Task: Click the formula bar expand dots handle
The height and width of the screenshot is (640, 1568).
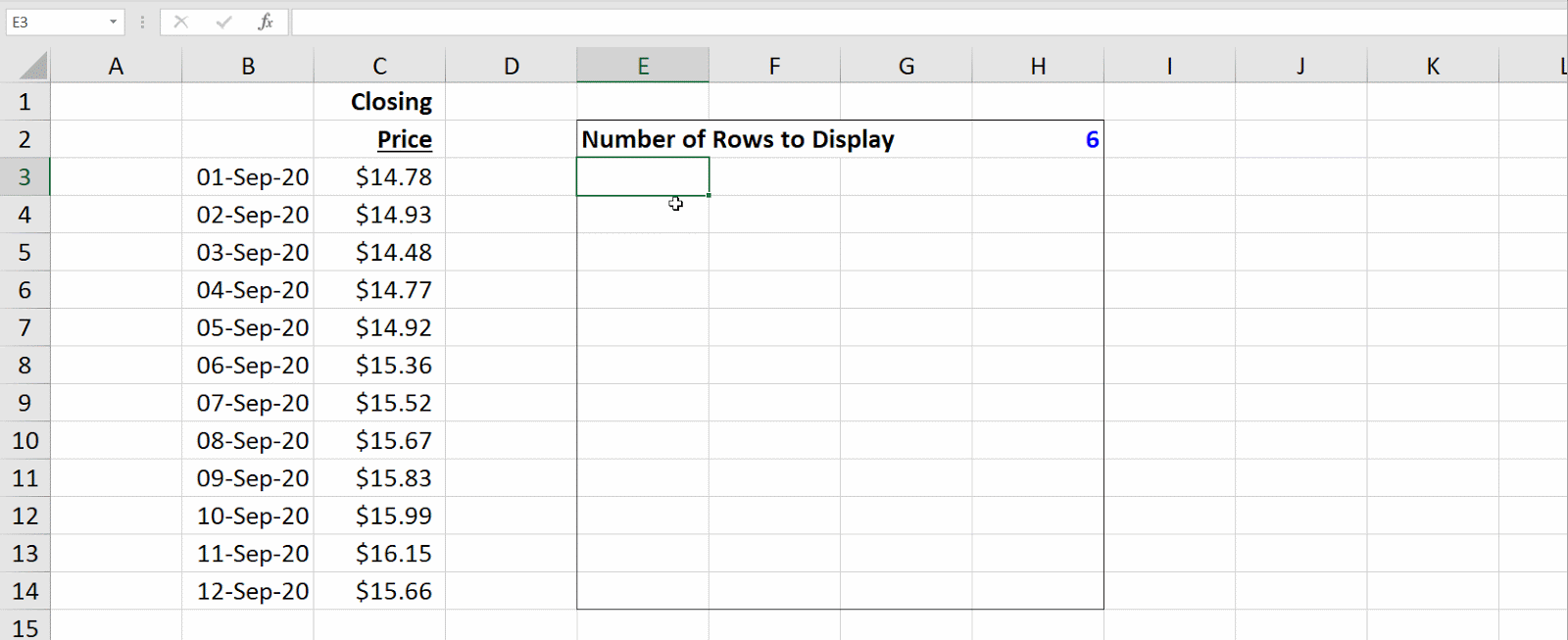Action: [x=143, y=22]
